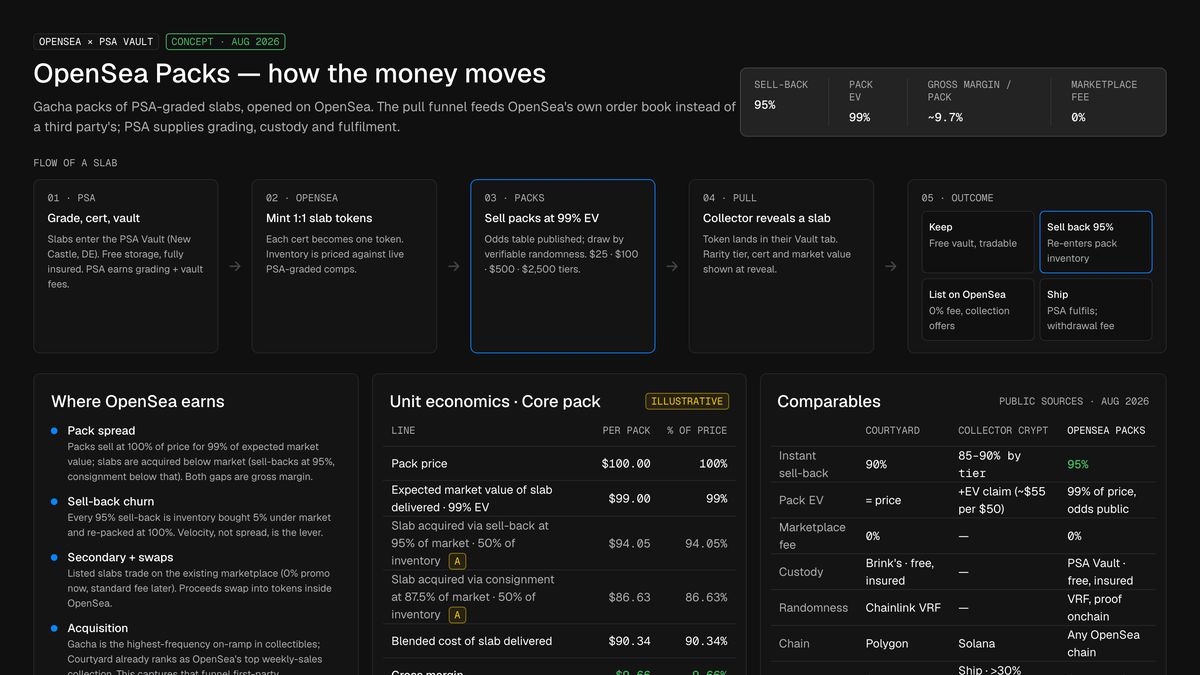Click the PACK EV 99% stat
The image size is (1200, 675).
pos(866,101)
